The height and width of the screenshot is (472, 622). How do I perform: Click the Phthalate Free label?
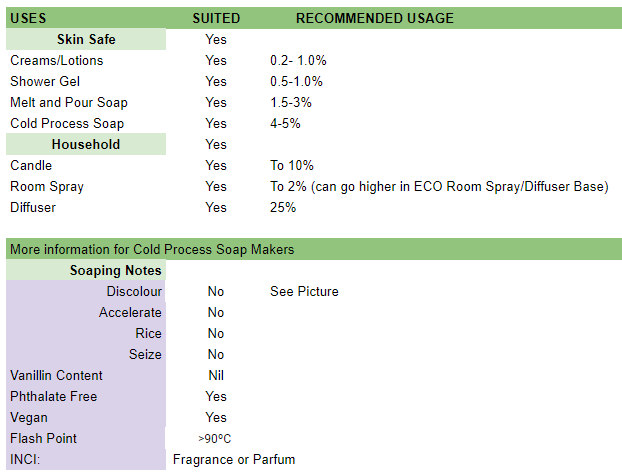54,396
